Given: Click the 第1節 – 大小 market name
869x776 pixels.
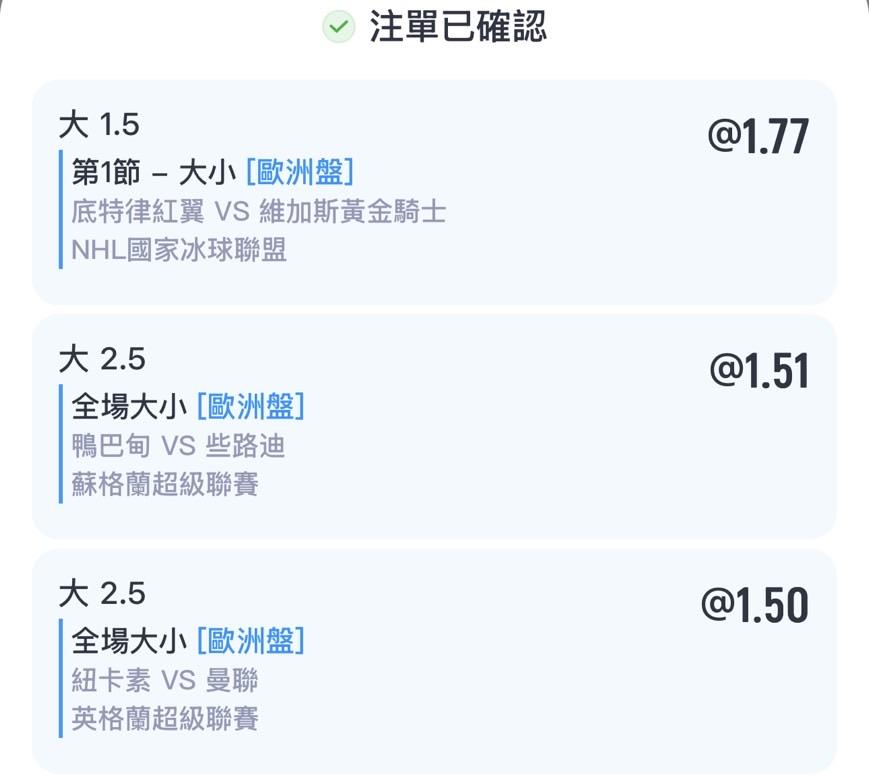Looking at the screenshot, I should click(153, 173).
